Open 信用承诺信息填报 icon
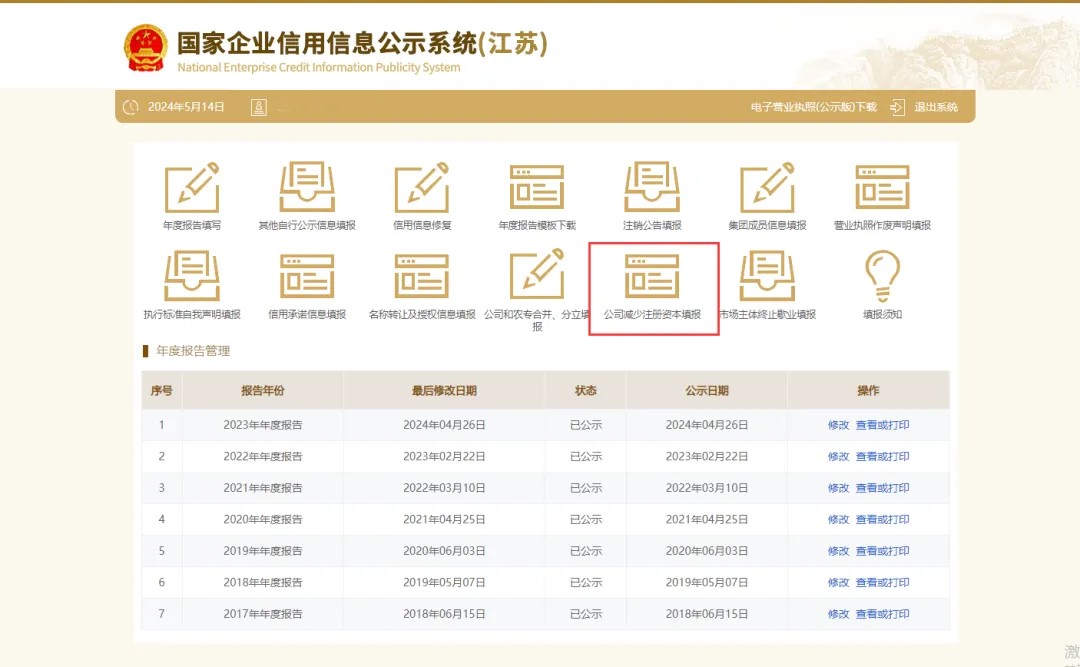This screenshot has height=667, width=1080. [307, 277]
